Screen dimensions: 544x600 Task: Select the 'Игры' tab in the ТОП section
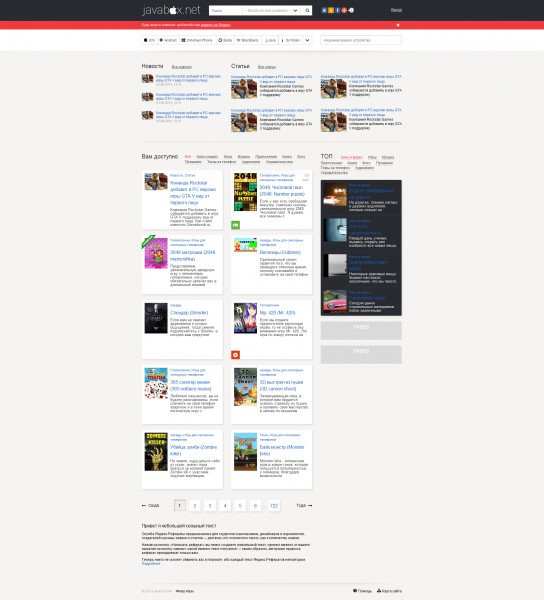(x=372, y=157)
